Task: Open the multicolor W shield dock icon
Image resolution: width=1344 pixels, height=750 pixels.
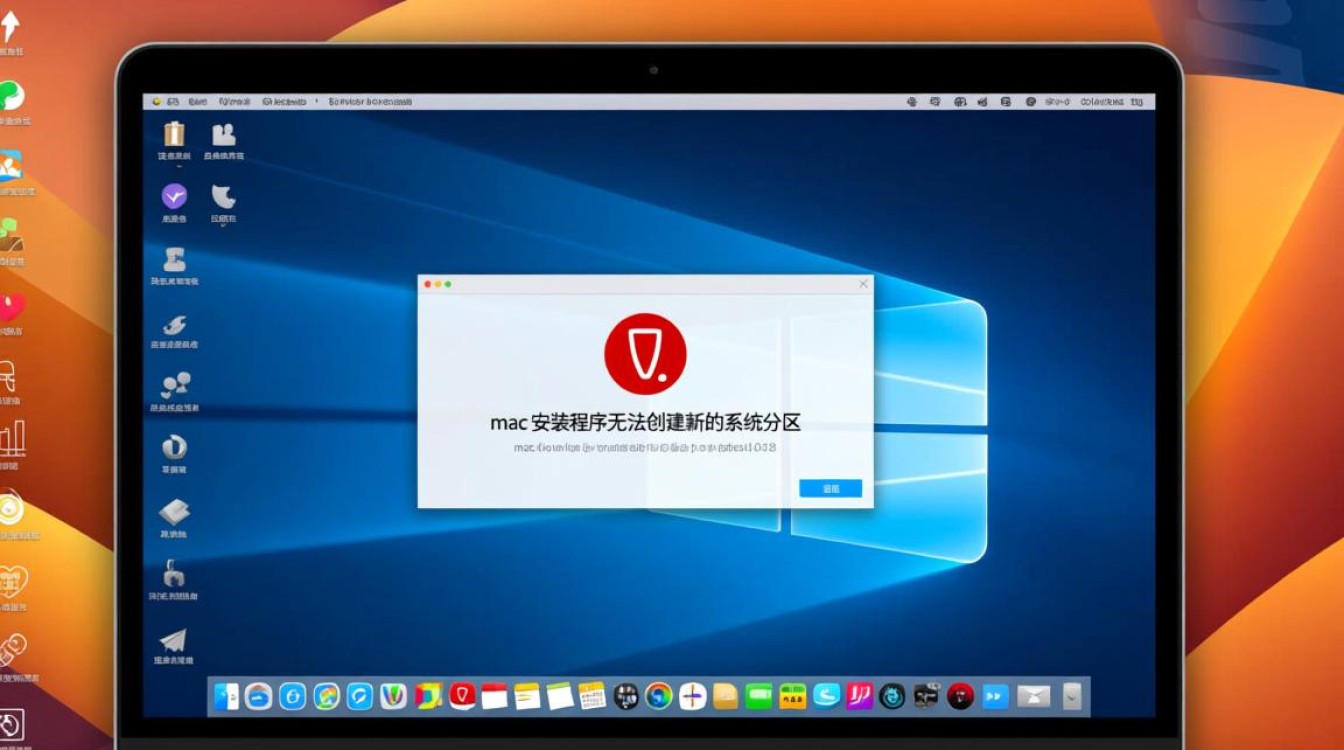Action: [x=394, y=696]
